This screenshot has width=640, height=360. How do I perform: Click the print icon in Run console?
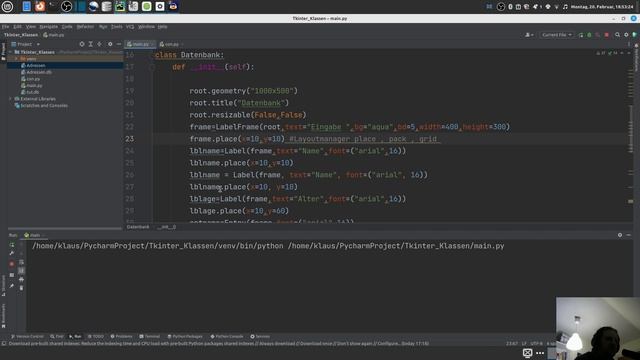(21, 279)
